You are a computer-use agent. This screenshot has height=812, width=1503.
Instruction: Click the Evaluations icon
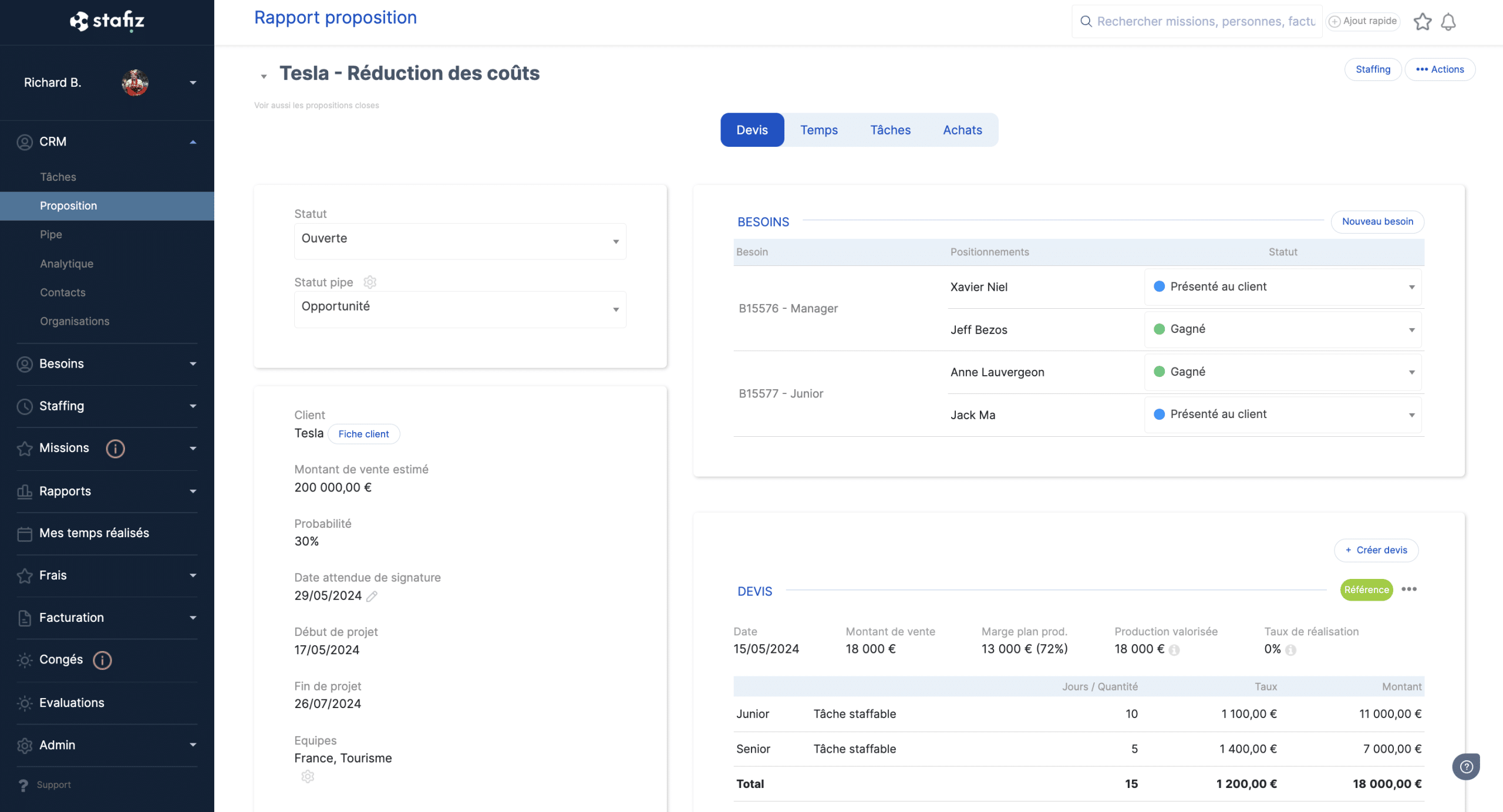tap(25, 703)
